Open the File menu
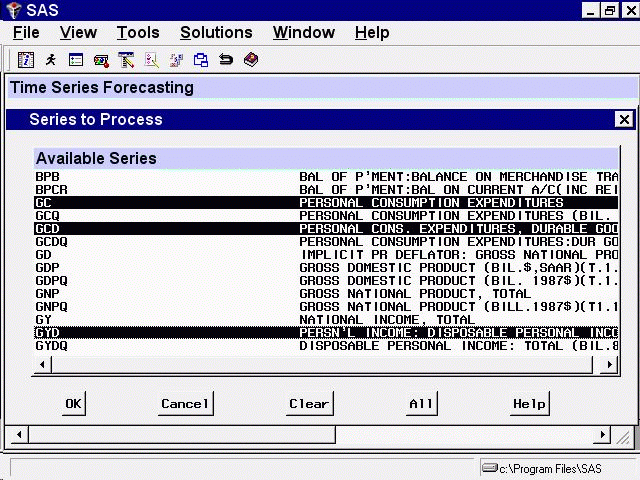 click(26, 33)
